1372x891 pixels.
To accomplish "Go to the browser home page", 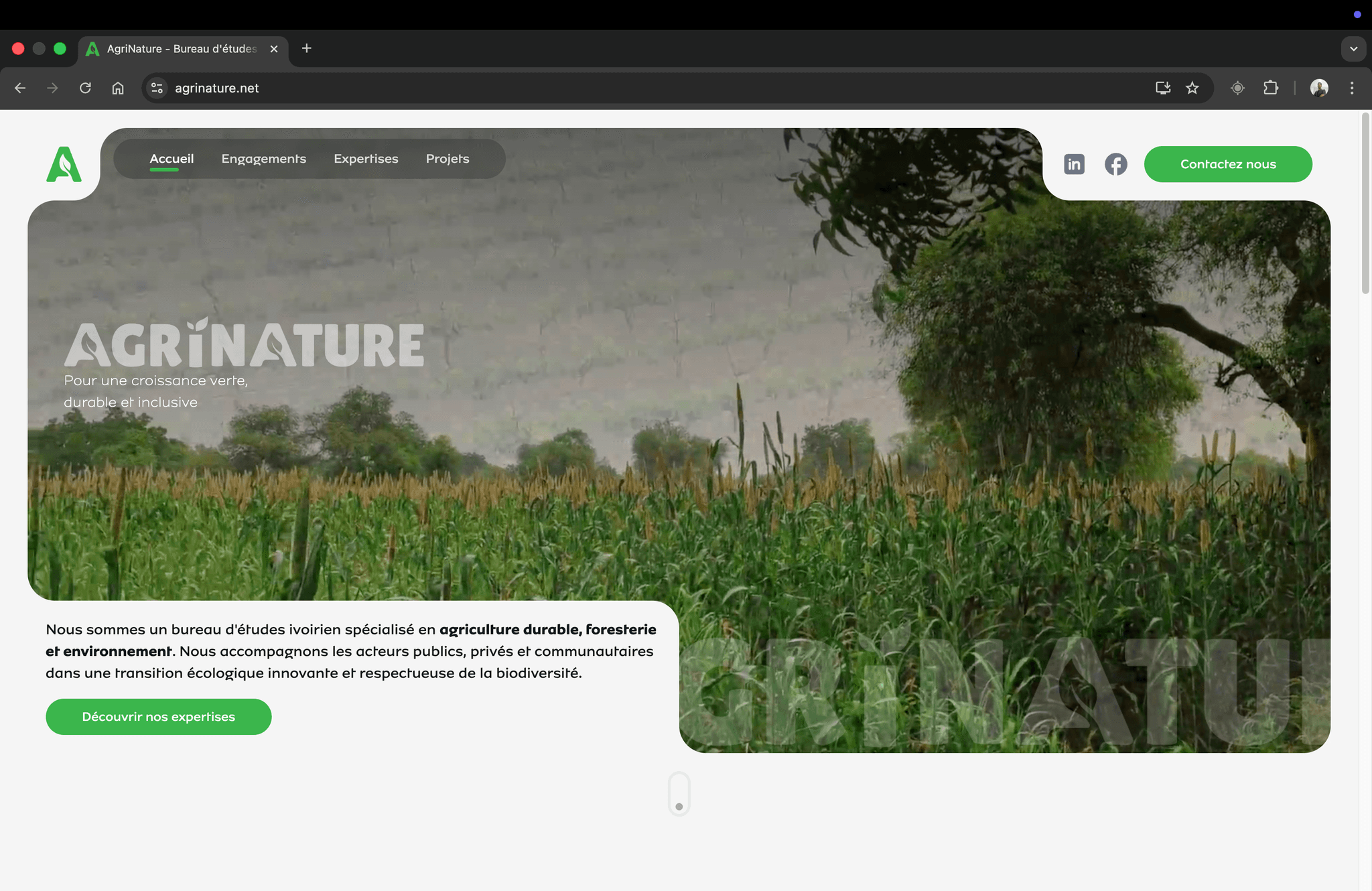I will 118,88.
